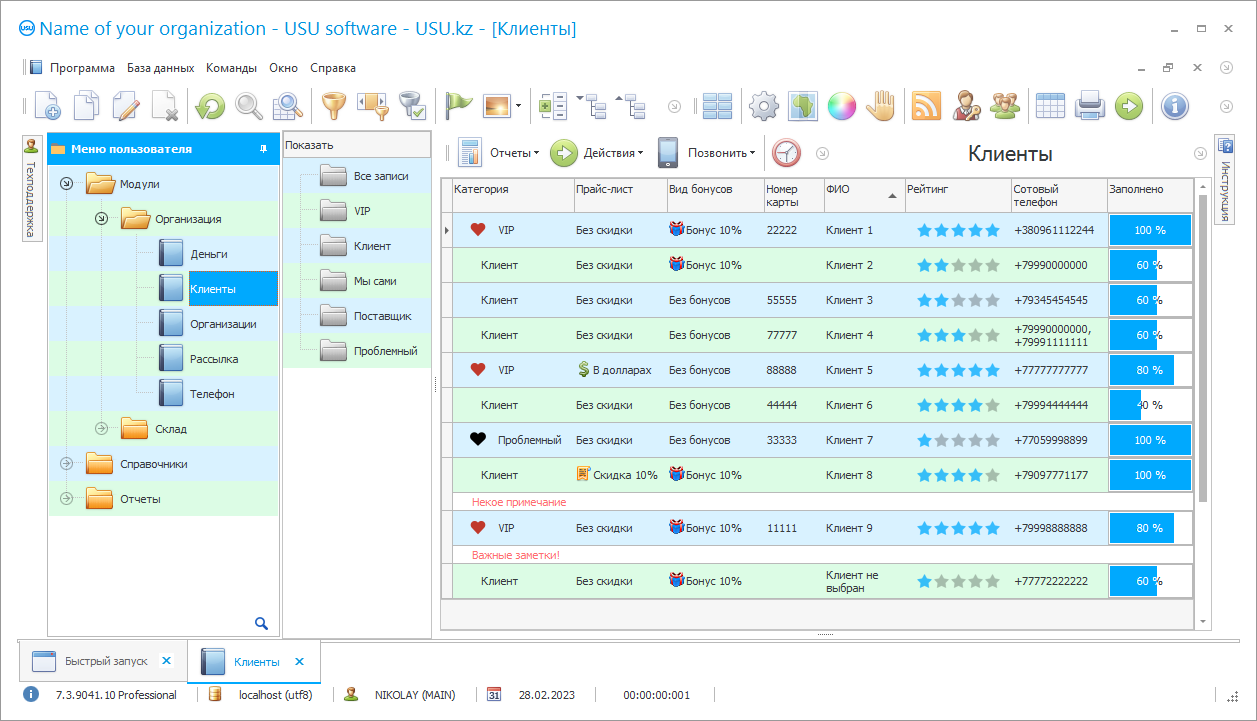Open the color wheel theme icon
This screenshot has height=721, width=1257.
point(842,105)
